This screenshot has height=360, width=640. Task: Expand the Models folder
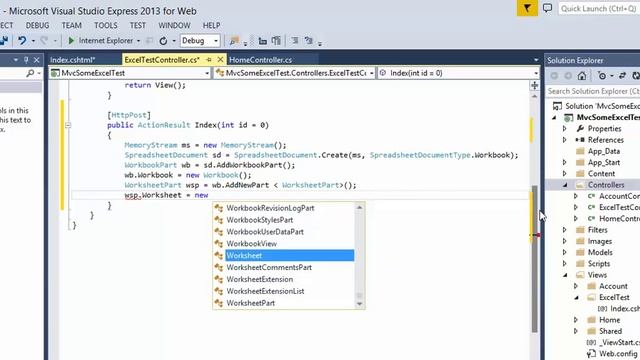coord(565,253)
